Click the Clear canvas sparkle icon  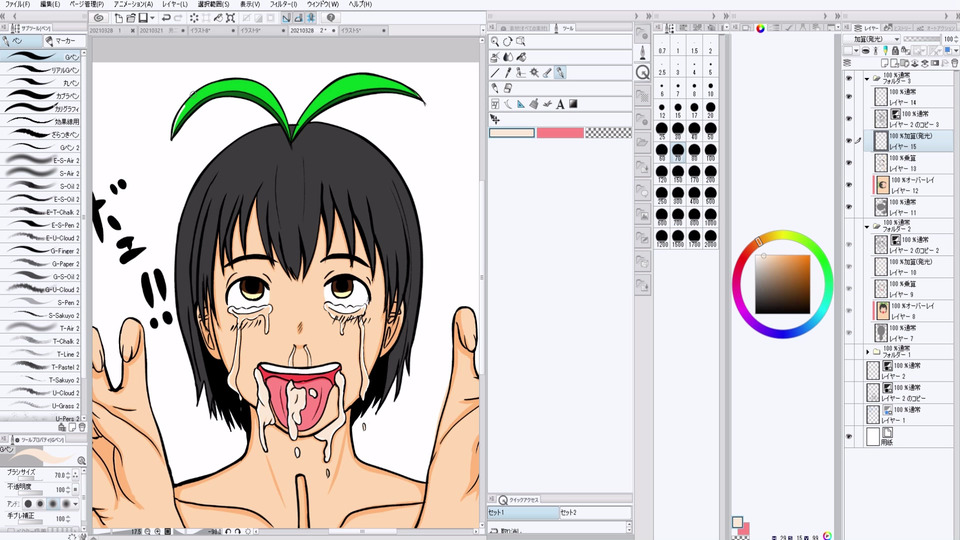(x=193, y=18)
